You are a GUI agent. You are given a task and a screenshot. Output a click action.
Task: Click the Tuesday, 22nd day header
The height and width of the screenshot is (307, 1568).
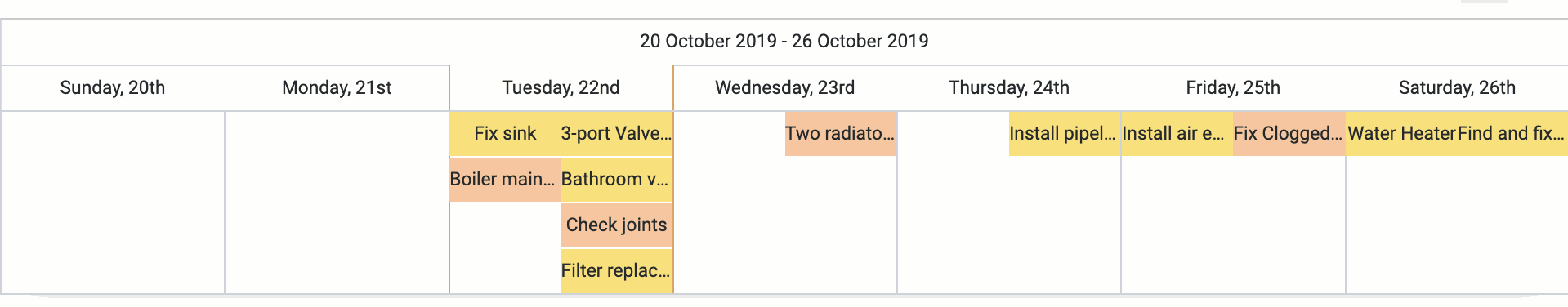(x=561, y=88)
